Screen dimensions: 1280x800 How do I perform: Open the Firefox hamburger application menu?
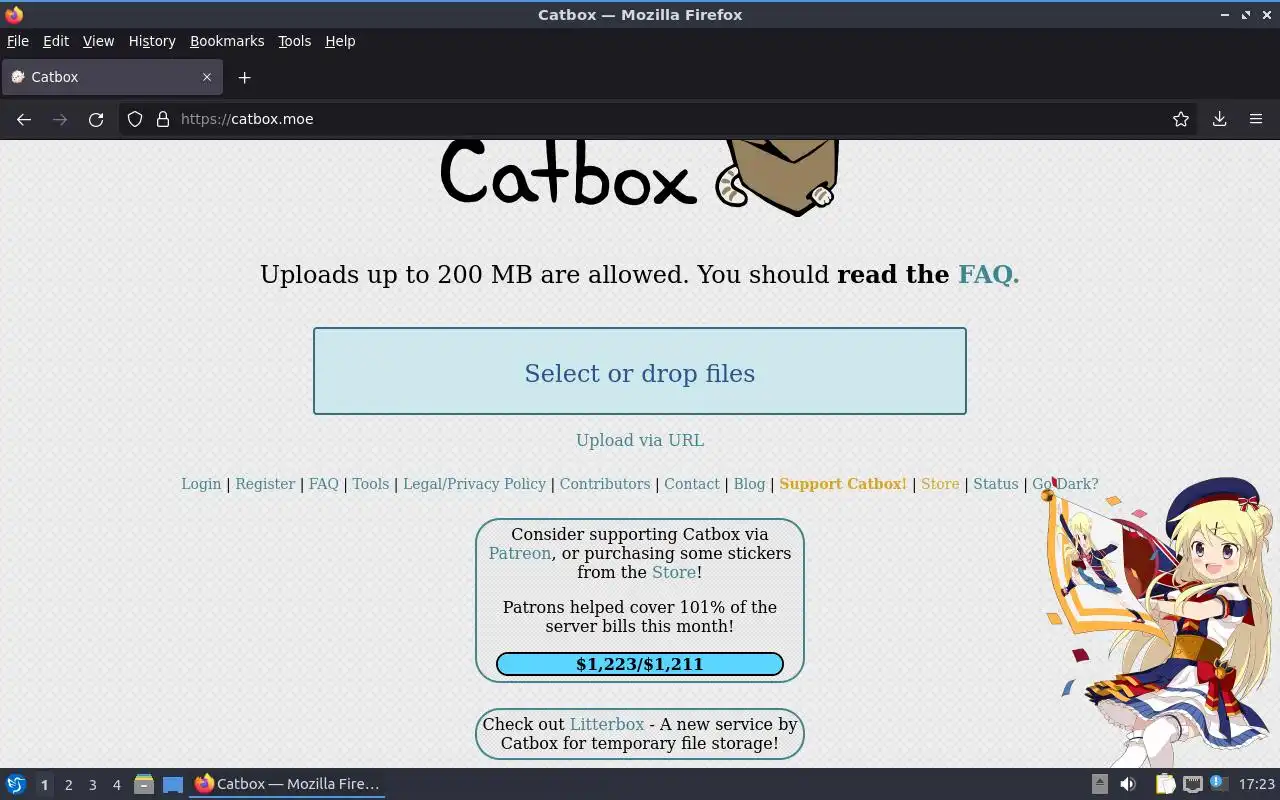coord(1256,119)
